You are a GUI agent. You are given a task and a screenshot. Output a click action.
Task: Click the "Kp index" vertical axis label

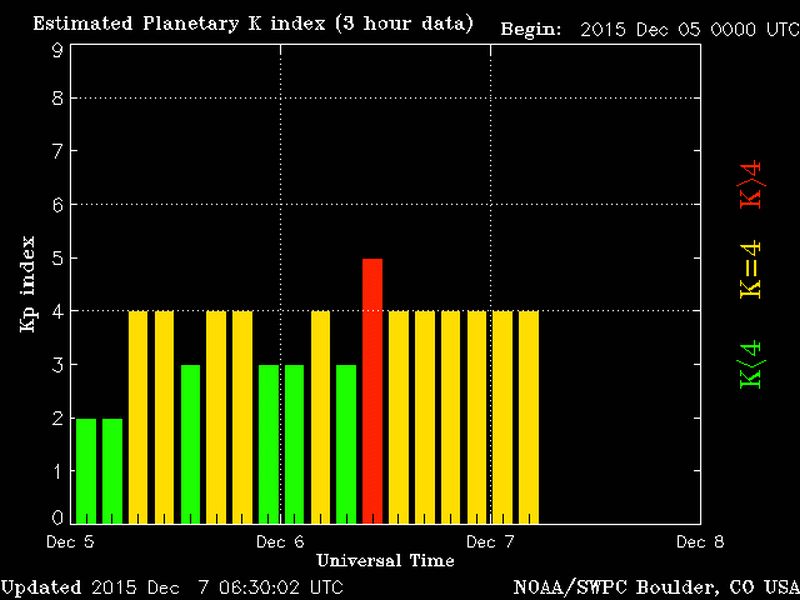click(28, 284)
